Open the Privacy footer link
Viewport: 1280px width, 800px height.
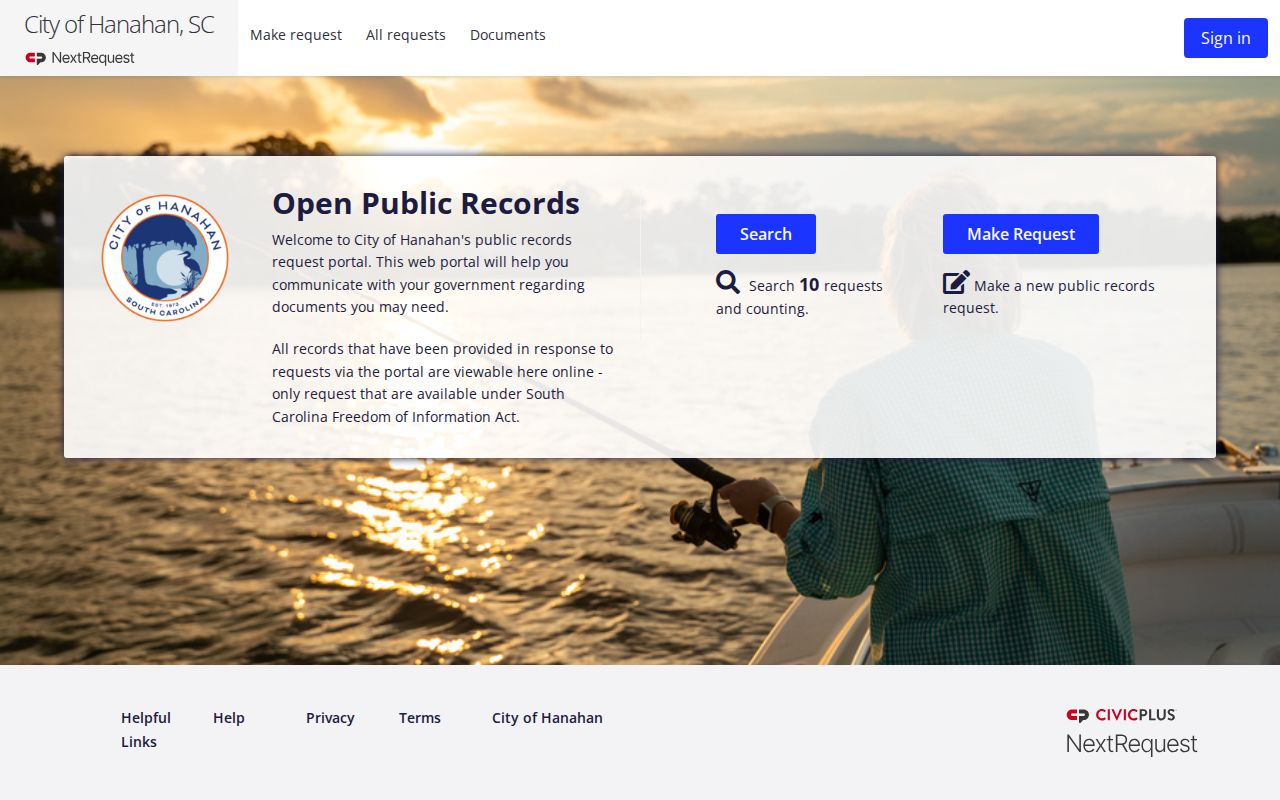[x=330, y=718]
